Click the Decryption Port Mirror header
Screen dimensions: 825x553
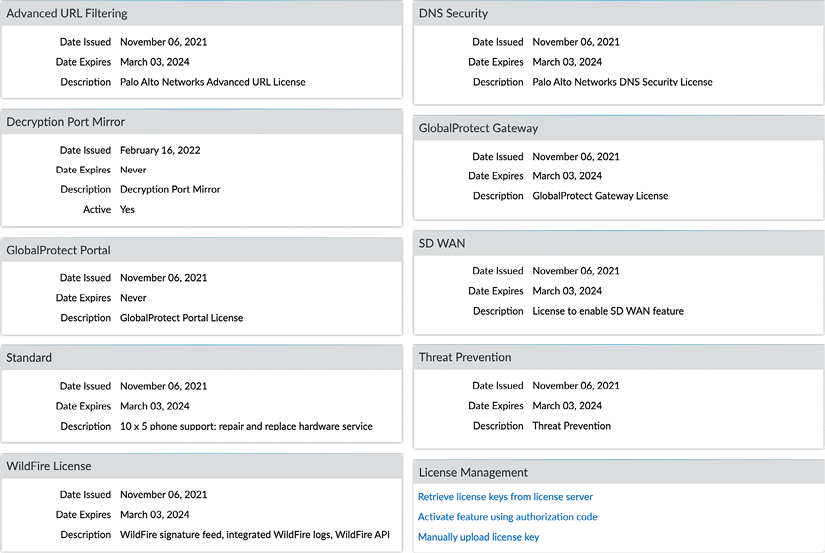202,122
